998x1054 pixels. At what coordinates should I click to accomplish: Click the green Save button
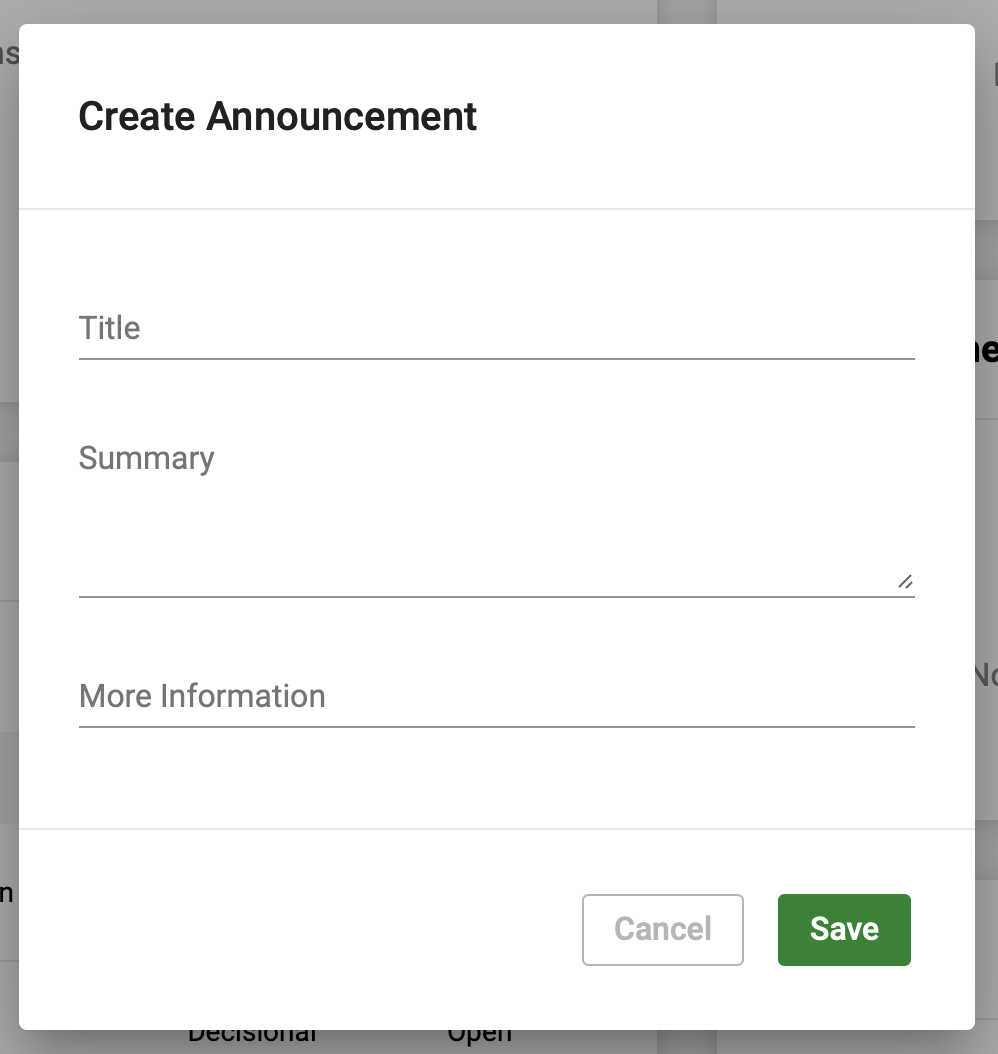click(844, 929)
